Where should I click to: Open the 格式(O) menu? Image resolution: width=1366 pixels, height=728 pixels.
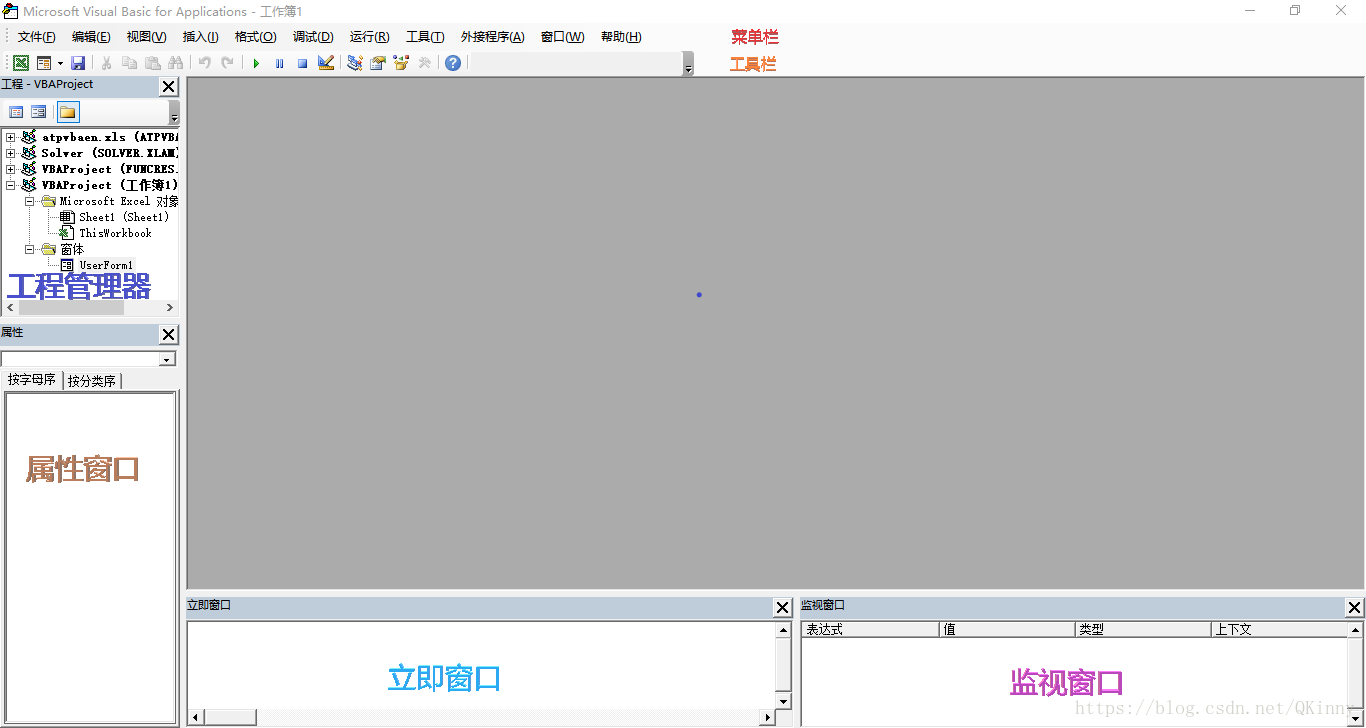coord(255,37)
